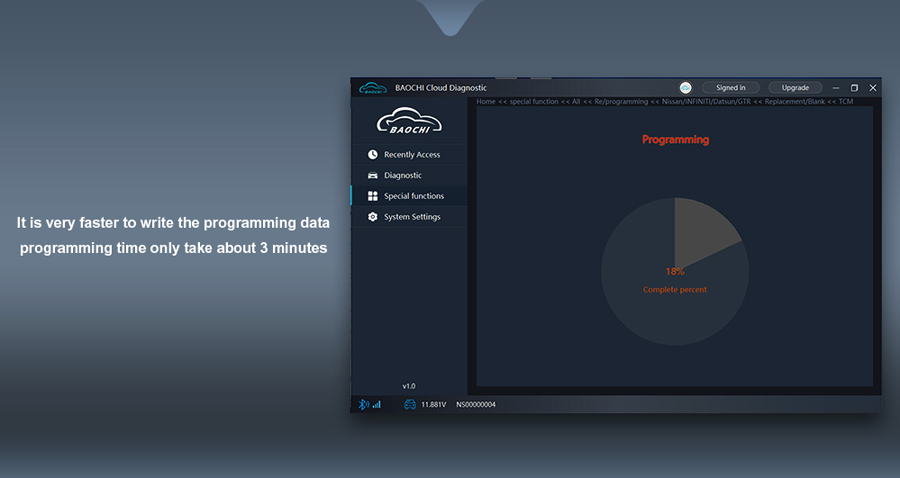The image size is (900, 478).
Task: Click Nissan/INFINITI/Datsun/GTR breadcrumb
Action: [706, 102]
